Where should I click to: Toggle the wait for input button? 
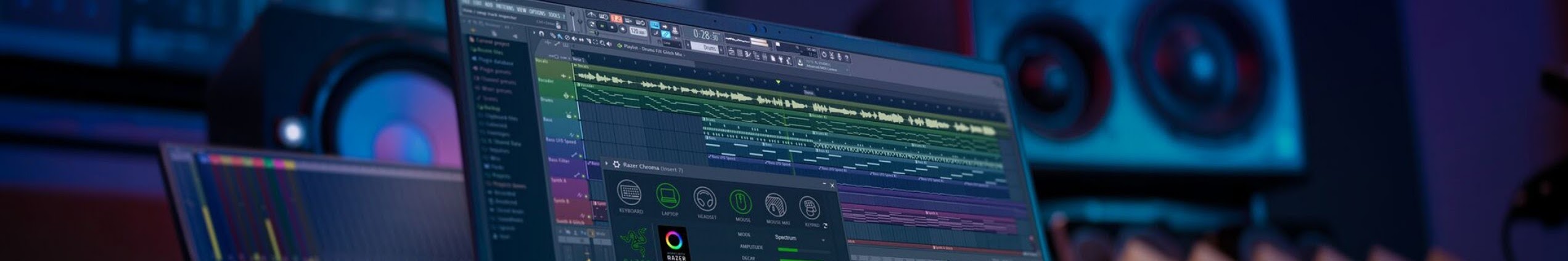pos(604,17)
